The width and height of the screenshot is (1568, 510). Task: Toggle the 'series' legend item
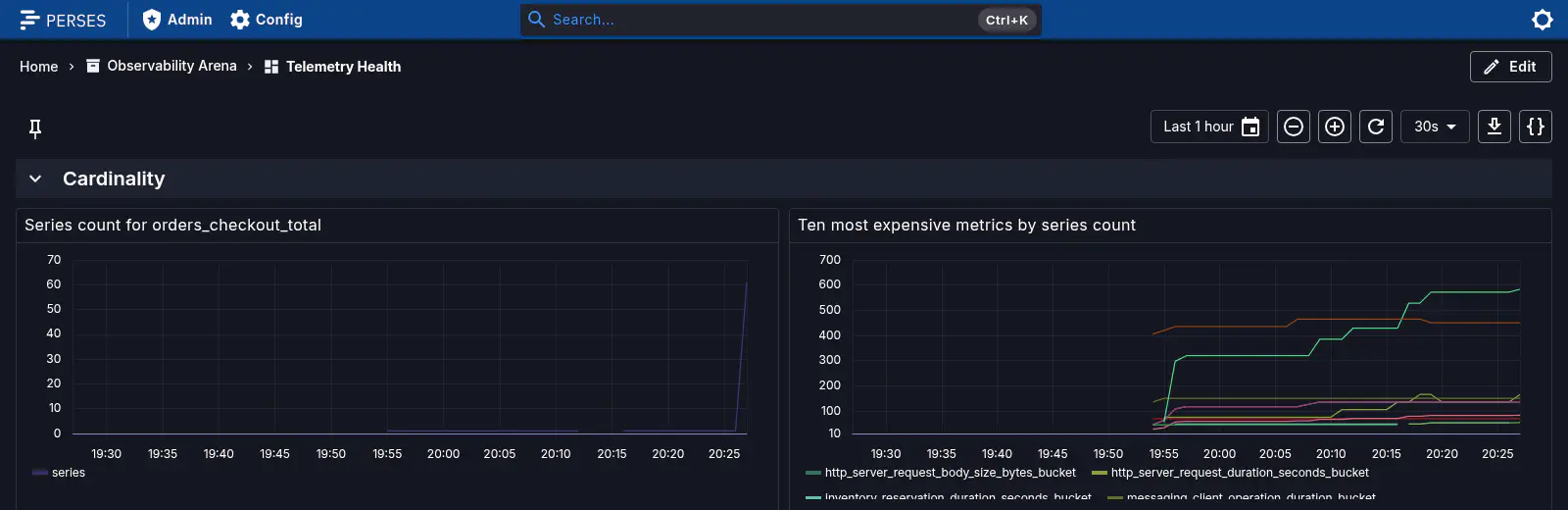point(59,473)
